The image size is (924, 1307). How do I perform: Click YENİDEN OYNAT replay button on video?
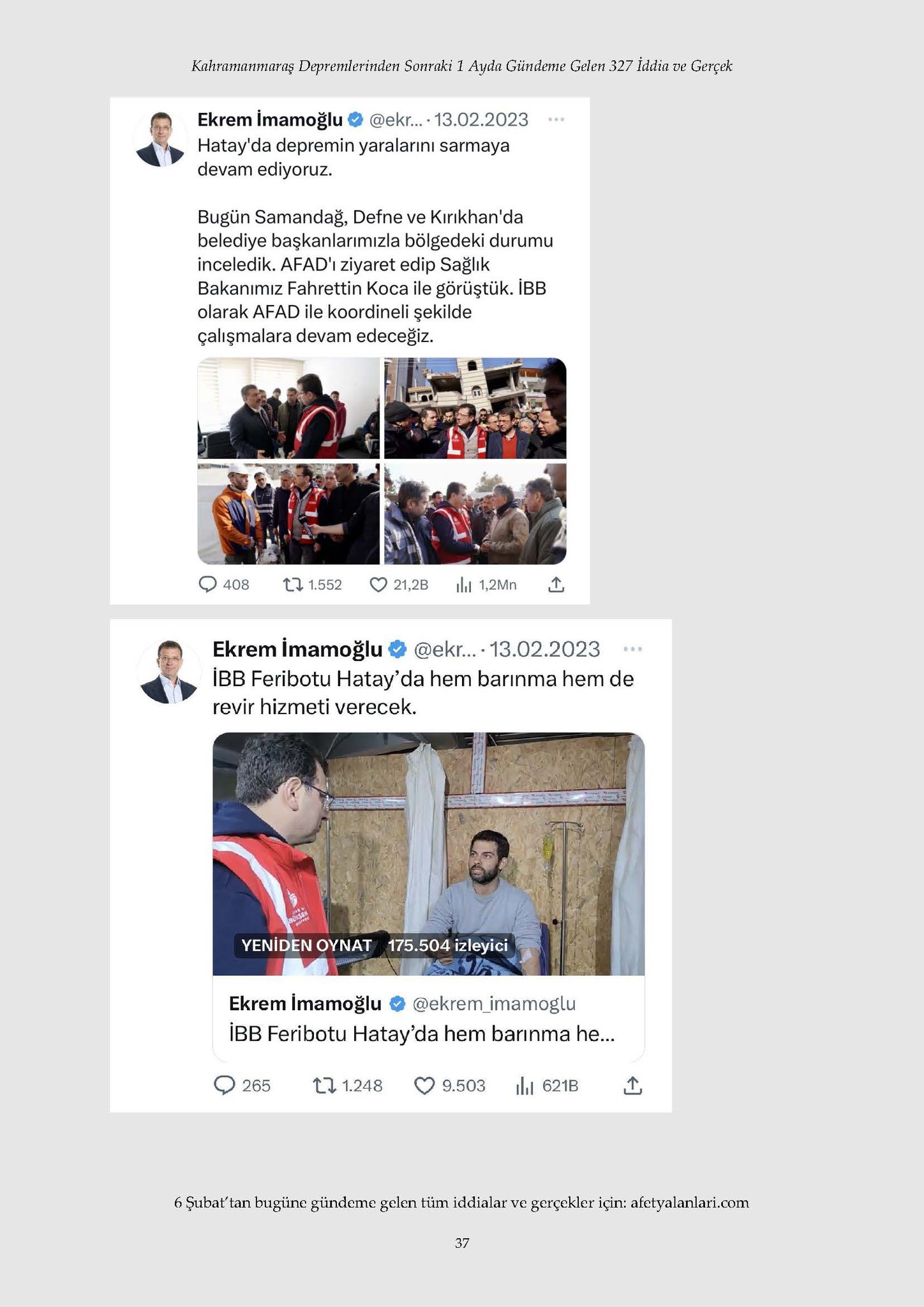[306, 945]
